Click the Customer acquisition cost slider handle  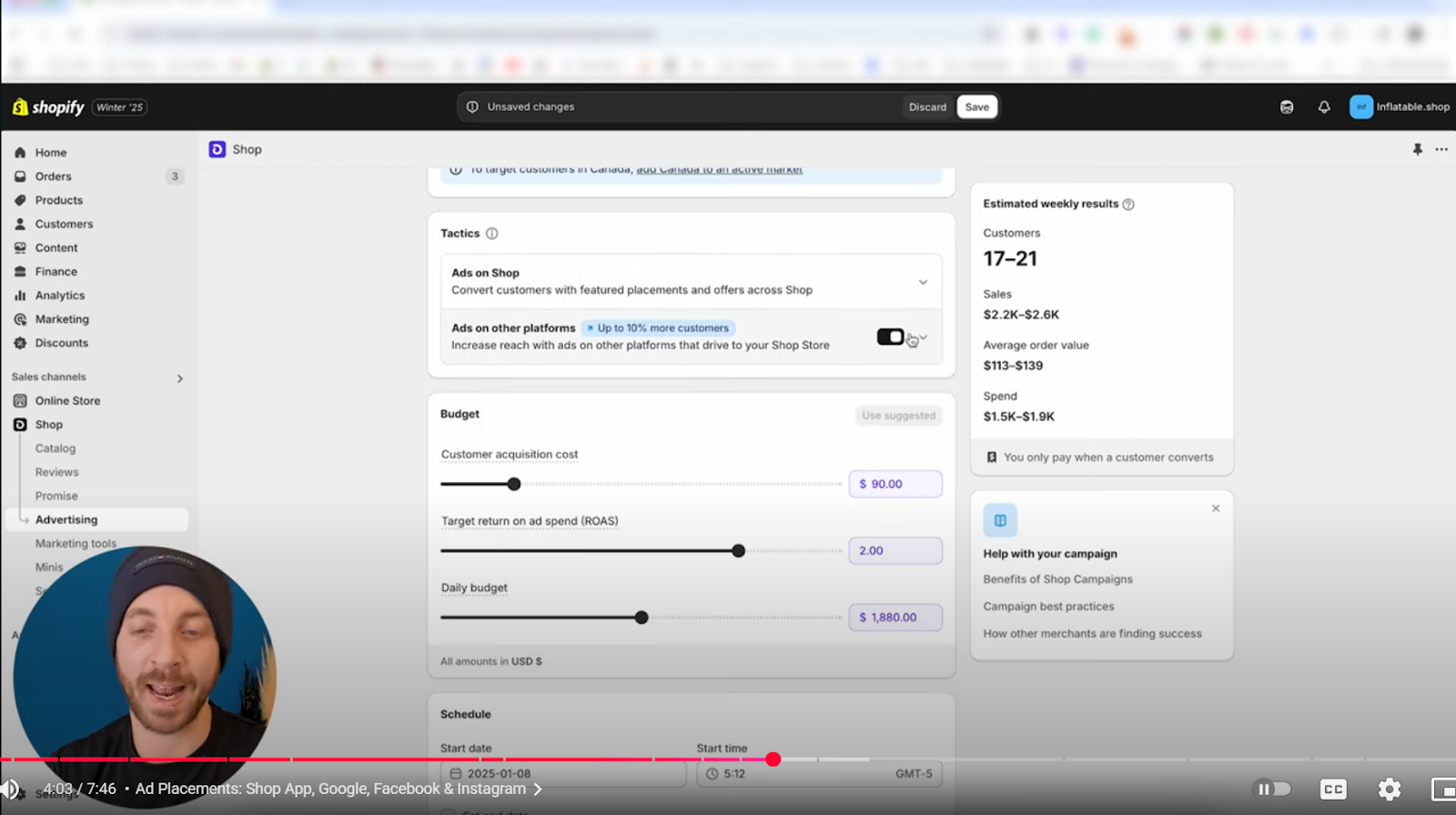tap(514, 484)
